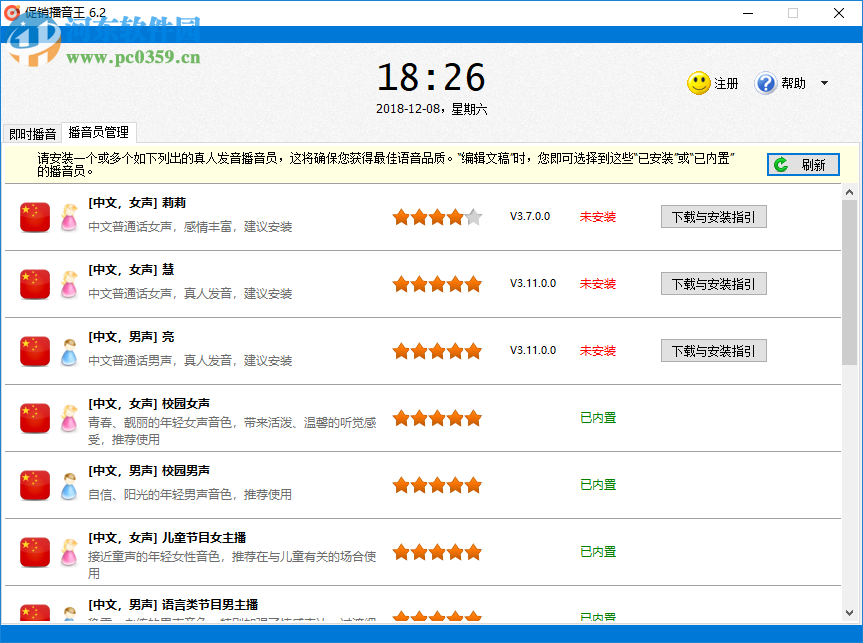The height and width of the screenshot is (643, 863).
Task: Click the female avatar icon for 慧
Action: click(x=68, y=283)
